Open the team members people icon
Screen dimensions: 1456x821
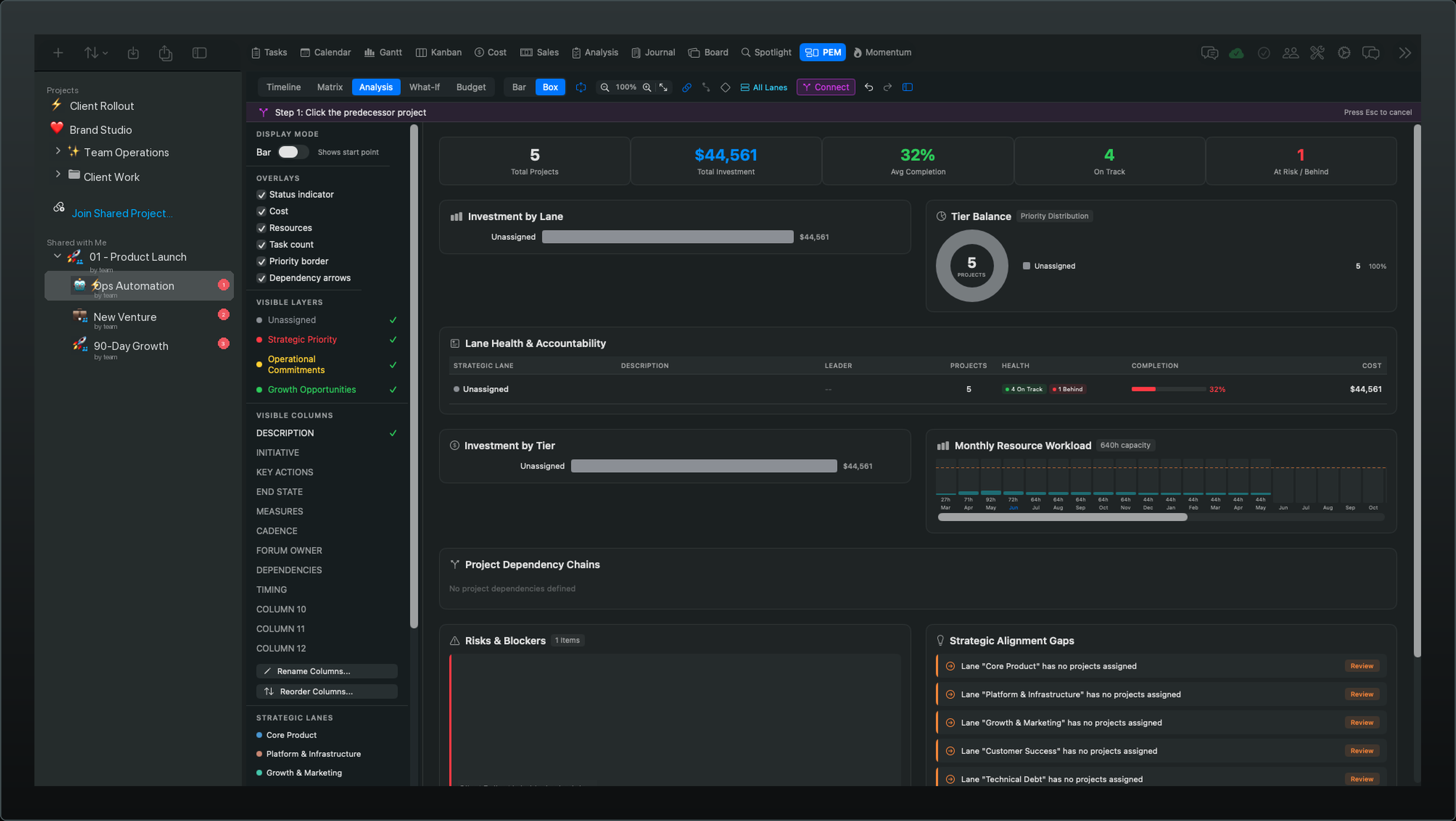coord(1291,53)
